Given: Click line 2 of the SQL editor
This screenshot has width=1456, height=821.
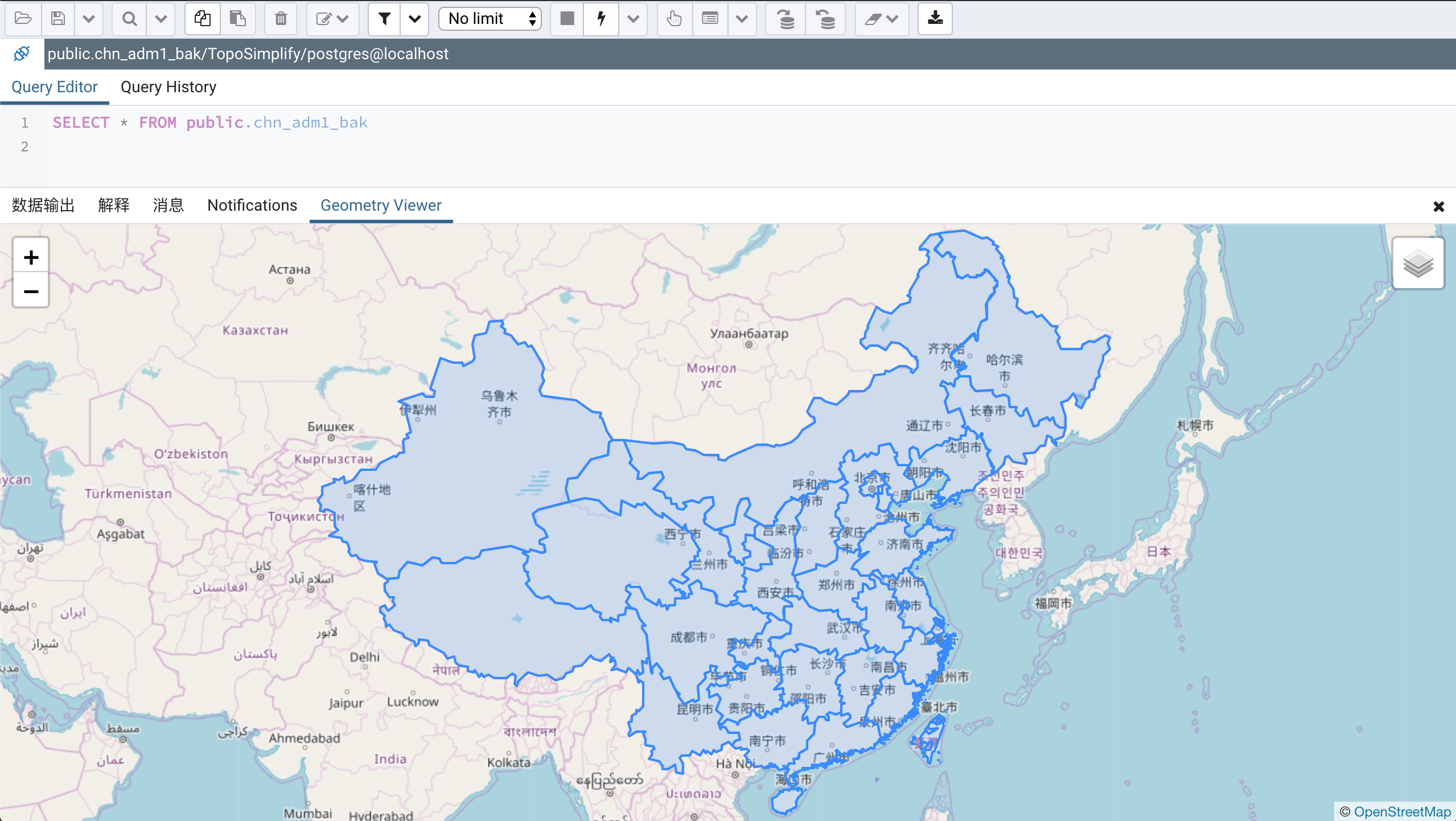Looking at the screenshot, I should click(x=751, y=147).
